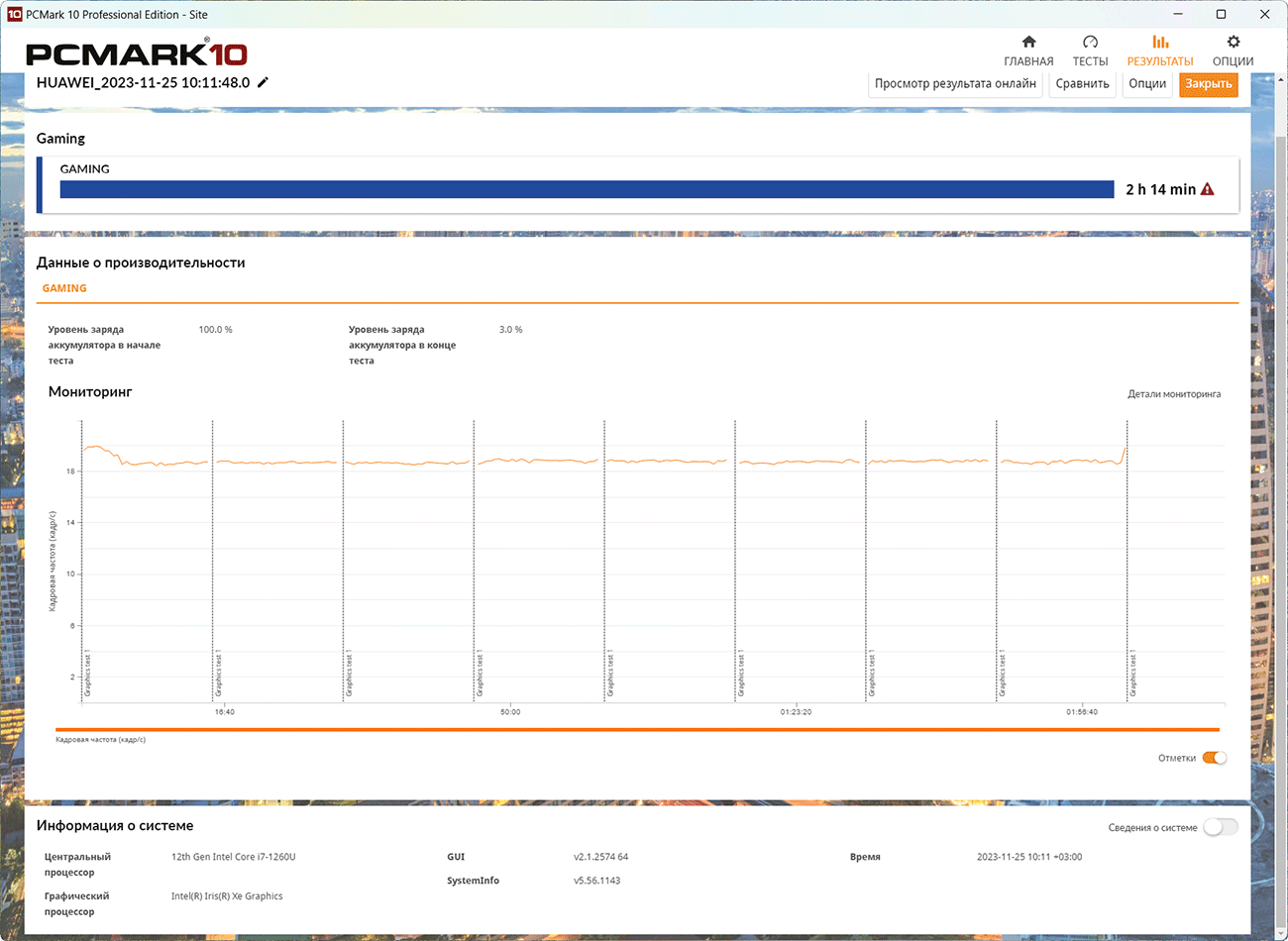Click the 16:40 time label on the chart
1288x941 pixels.
[x=225, y=712]
